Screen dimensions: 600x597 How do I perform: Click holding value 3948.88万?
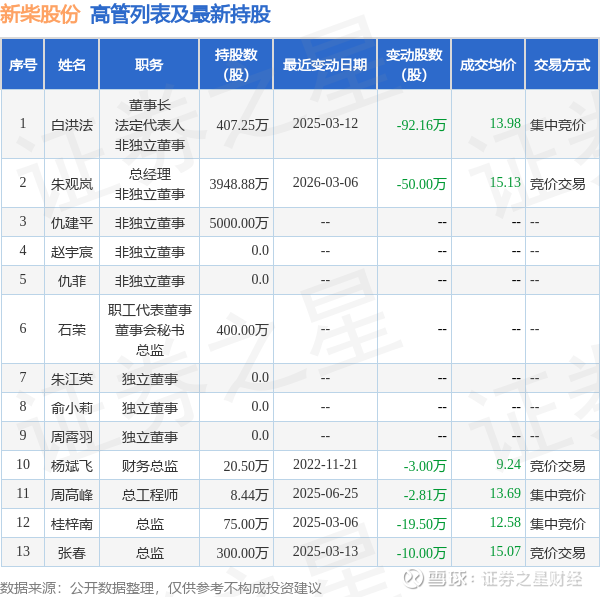[239, 184]
